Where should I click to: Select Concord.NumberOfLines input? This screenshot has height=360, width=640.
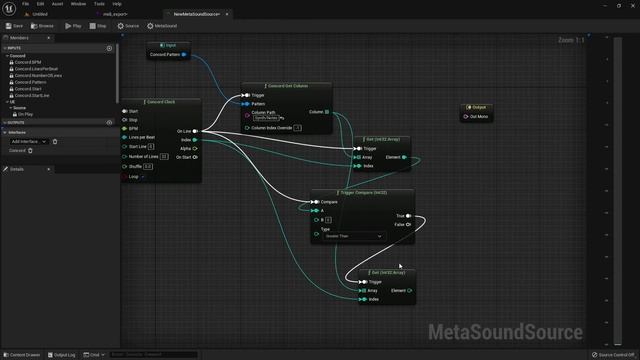pyautogui.click(x=38, y=76)
